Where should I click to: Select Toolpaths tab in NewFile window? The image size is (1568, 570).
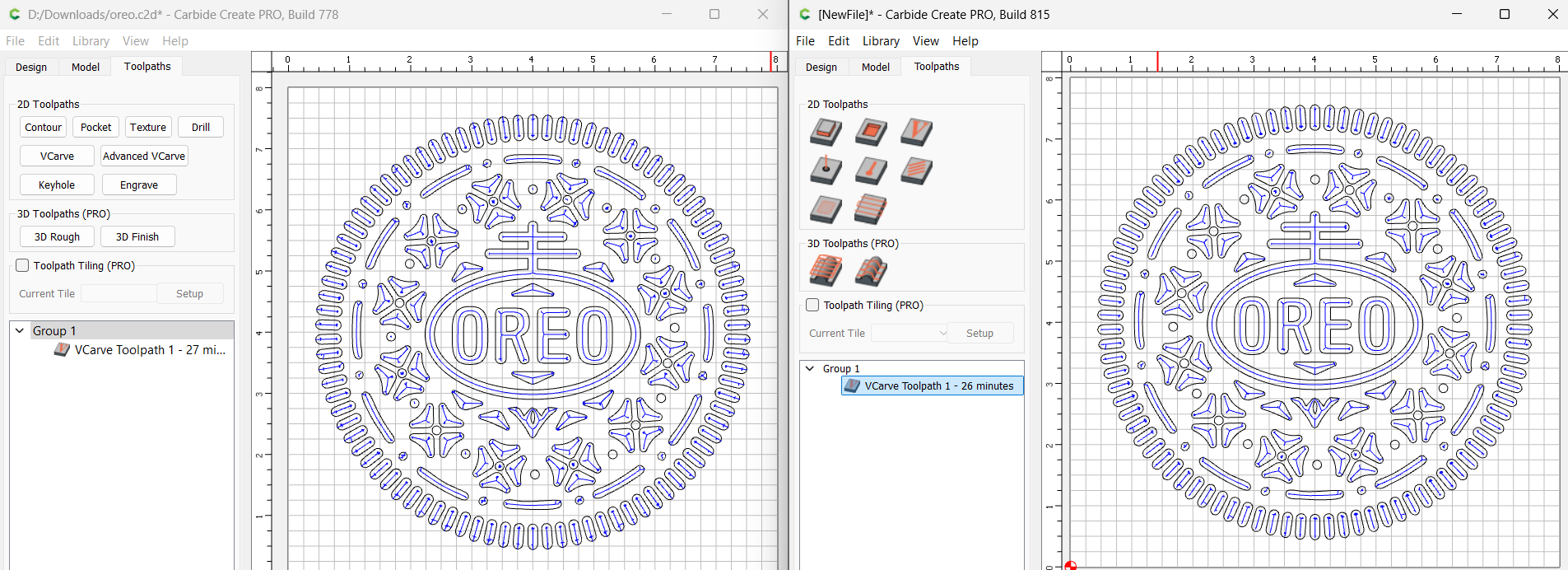pyautogui.click(x=937, y=66)
